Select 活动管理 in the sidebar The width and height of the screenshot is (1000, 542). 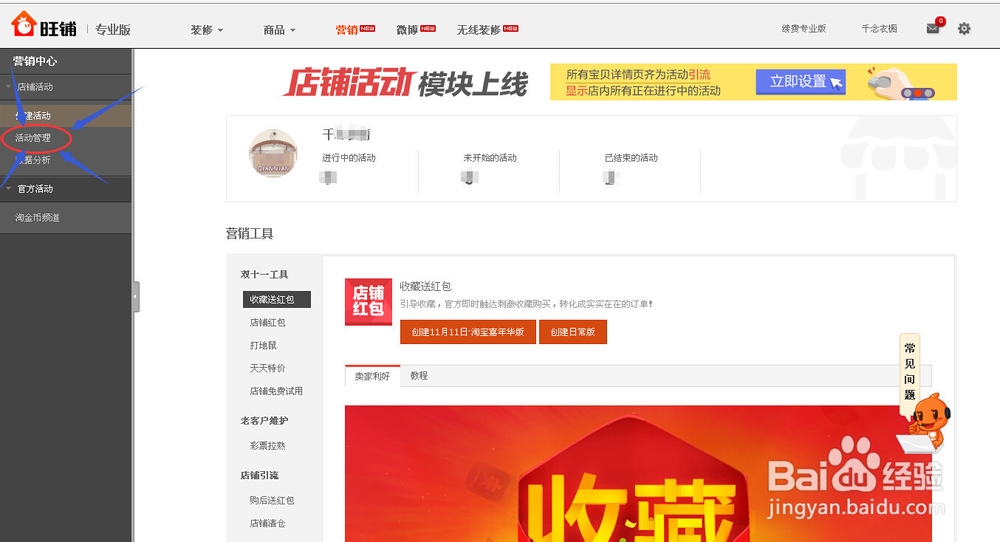[x=33, y=138]
